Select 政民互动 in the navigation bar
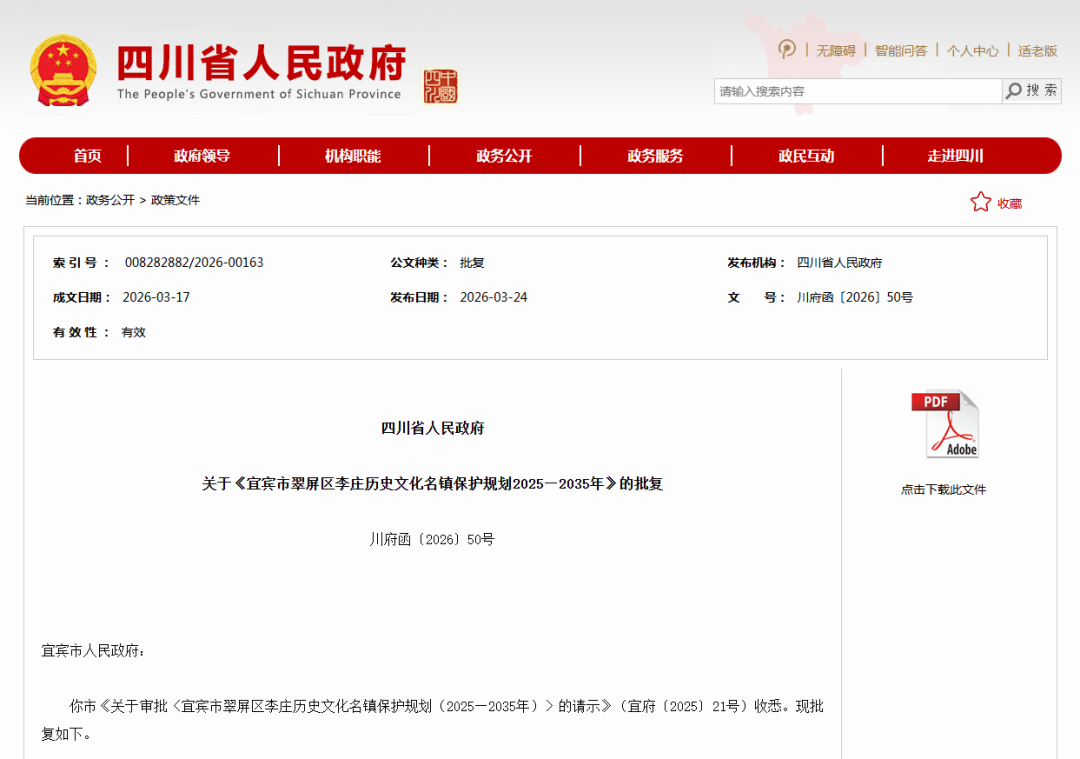The height and width of the screenshot is (759, 1080). coord(806,156)
